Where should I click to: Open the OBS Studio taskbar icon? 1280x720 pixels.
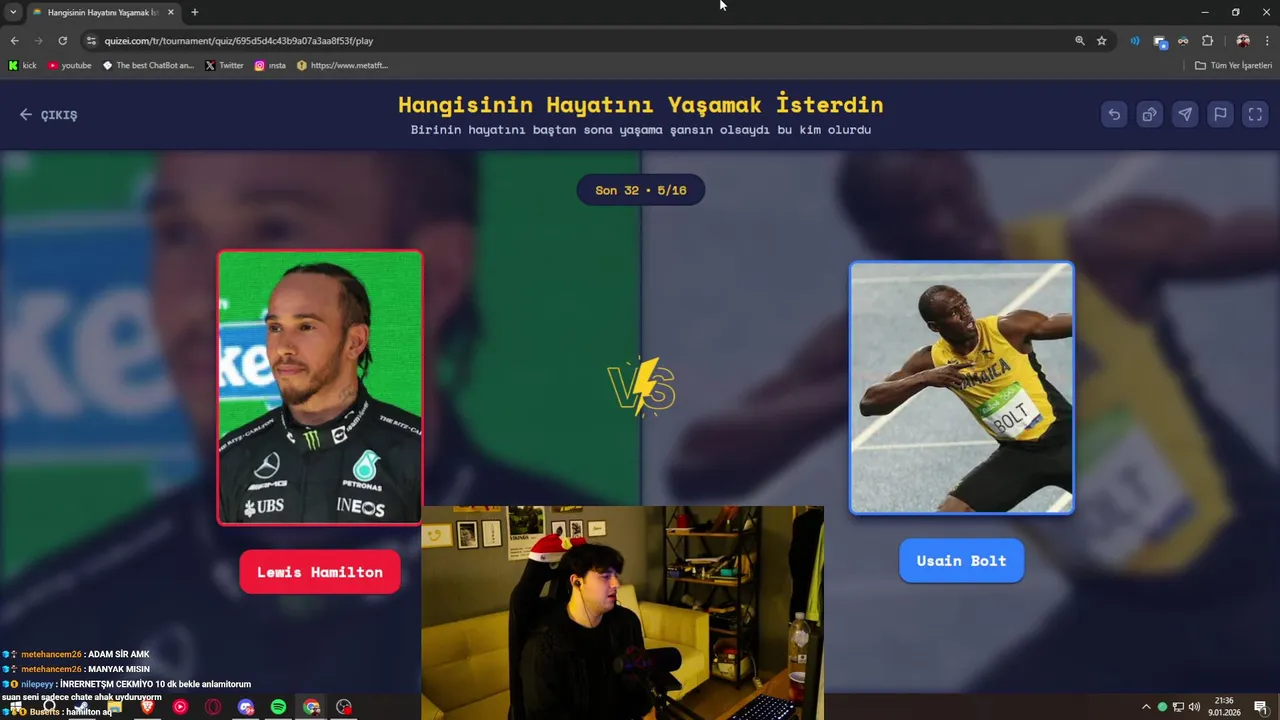click(x=344, y=707)
